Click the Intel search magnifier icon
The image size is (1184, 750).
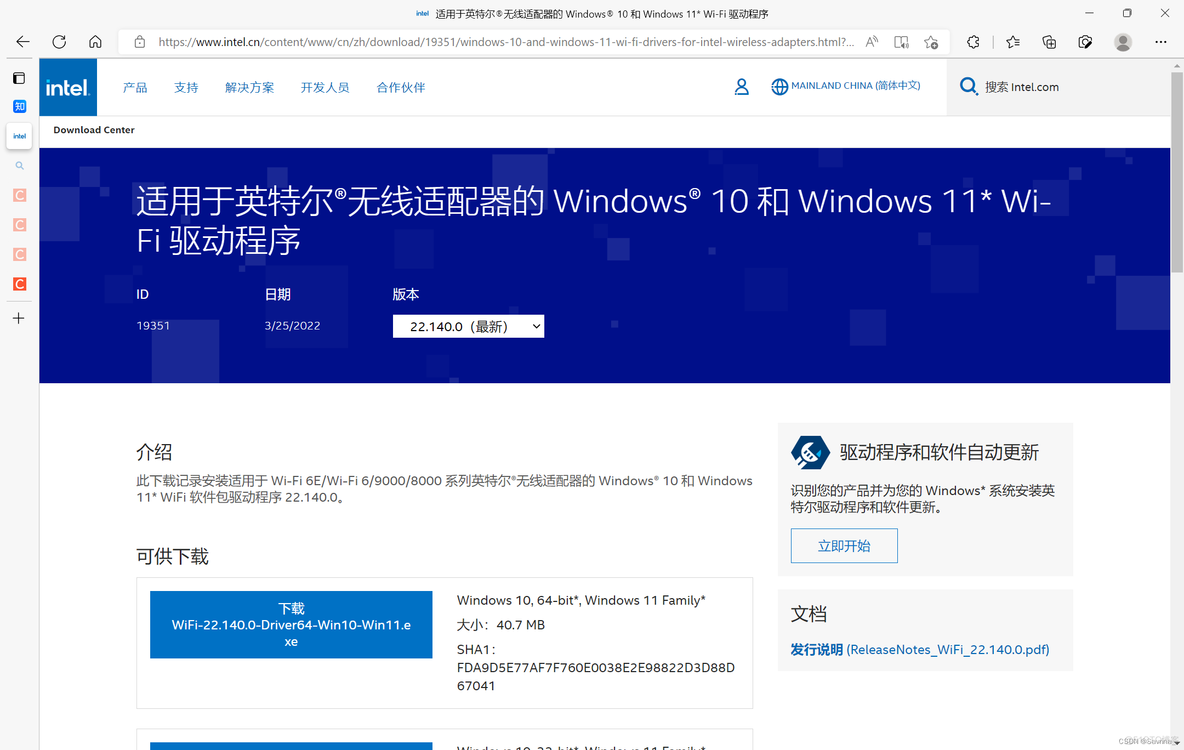click(x=968, y=86)
